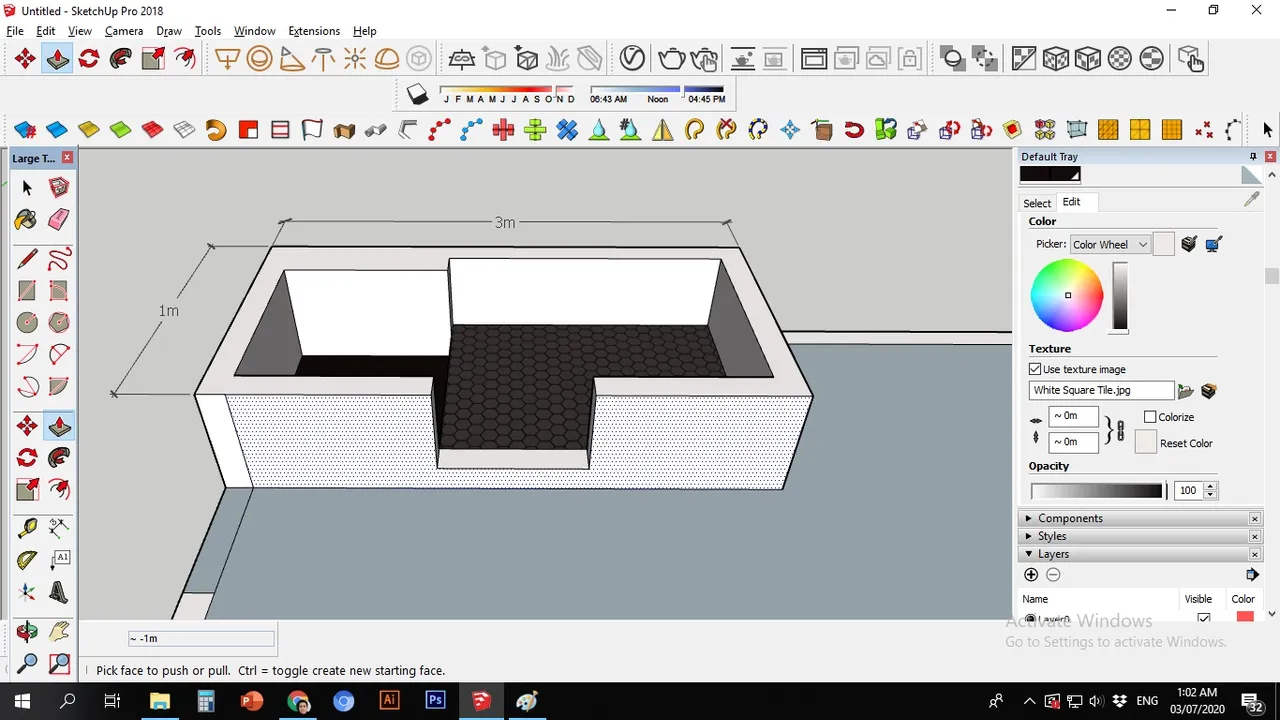Viewport: 1280px width, 720px height.
Task: Activate the Orbit tool
Action: [27, 631]
